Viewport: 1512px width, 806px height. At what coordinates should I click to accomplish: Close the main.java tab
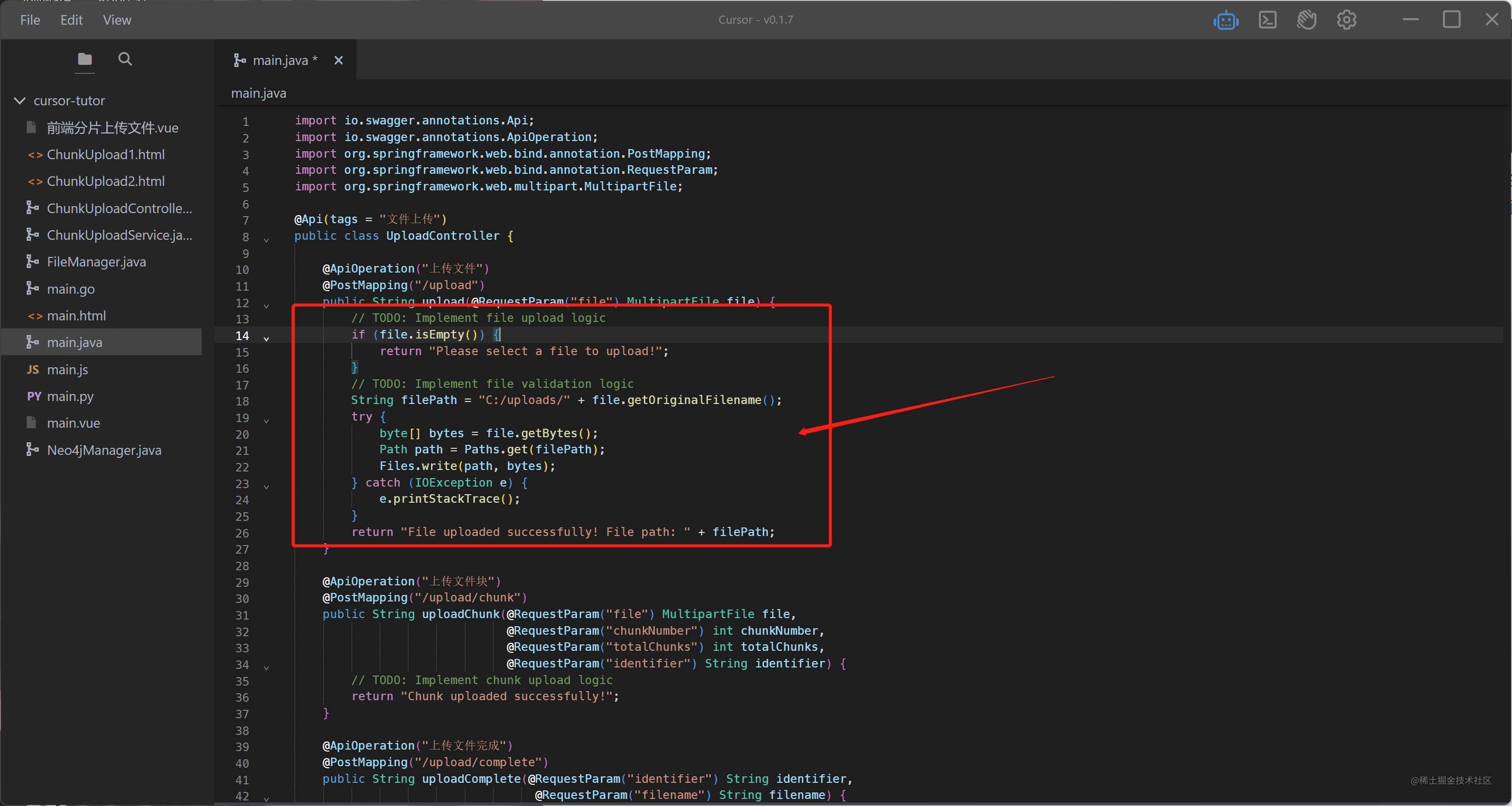(x=338, y=60)
